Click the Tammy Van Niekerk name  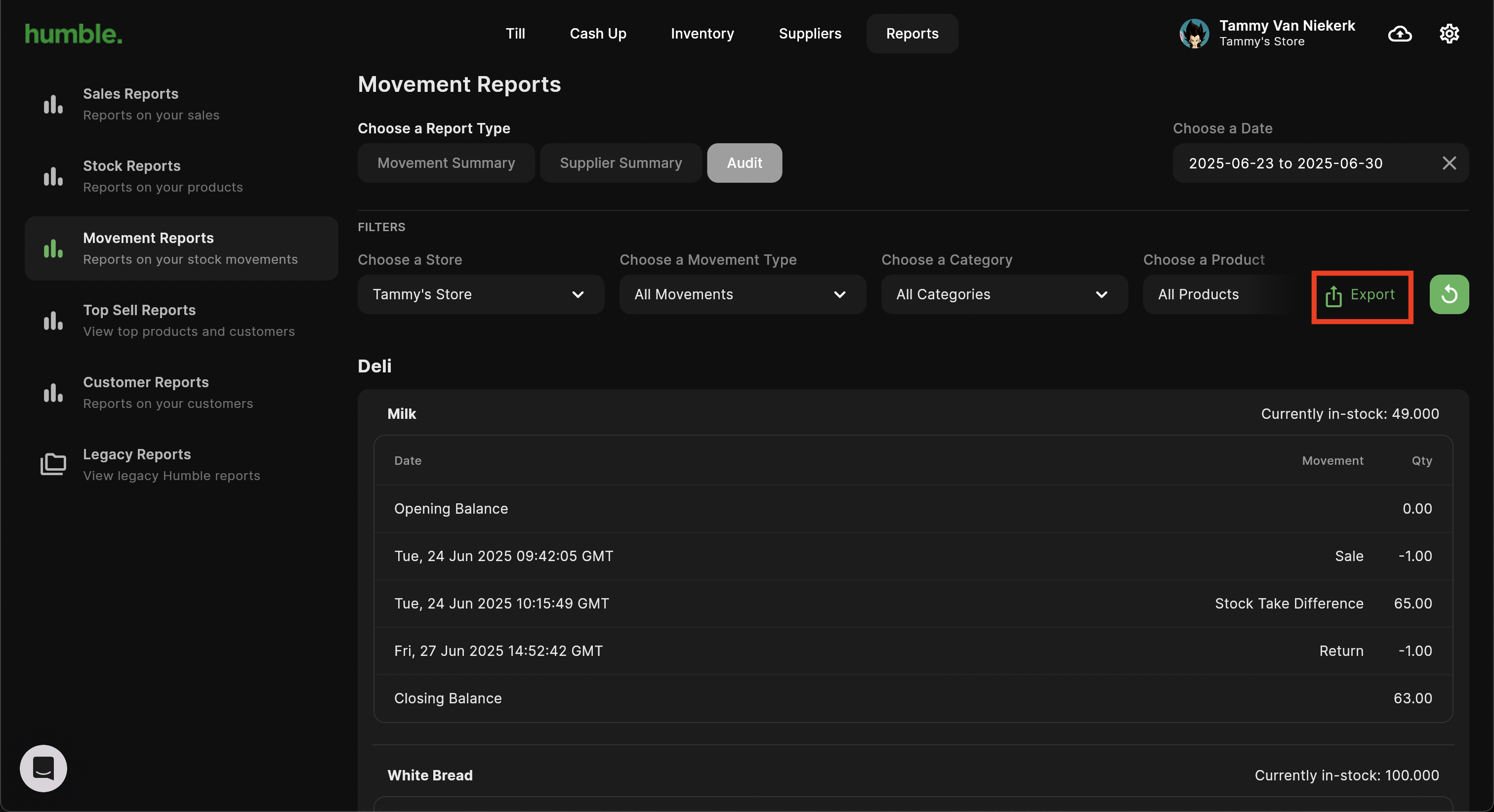1287,26
